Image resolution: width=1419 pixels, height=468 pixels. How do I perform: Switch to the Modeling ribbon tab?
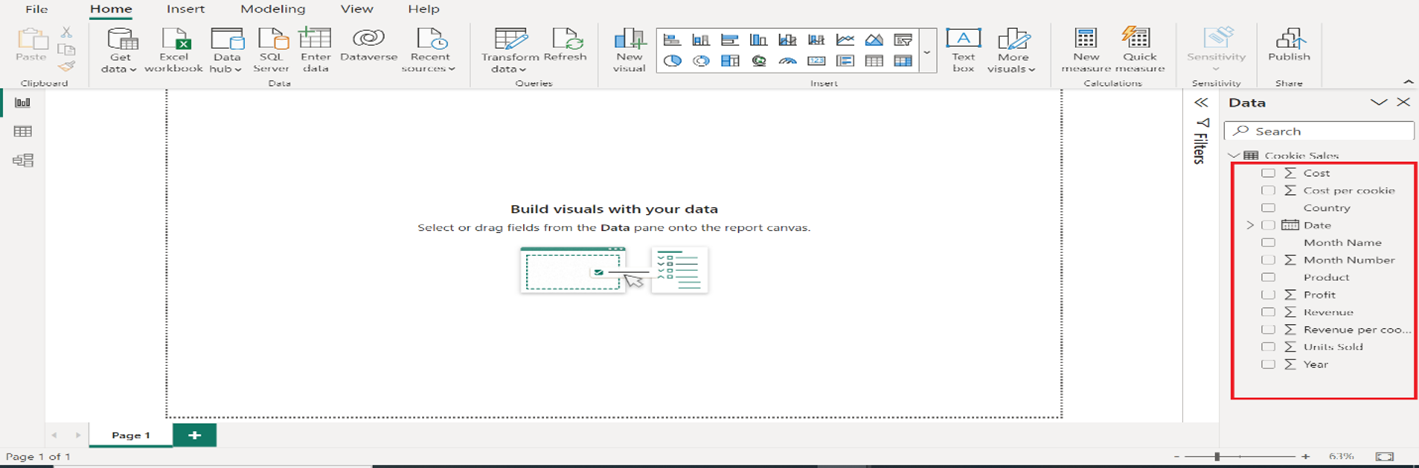pyautogui.click(x=273, y=9)
